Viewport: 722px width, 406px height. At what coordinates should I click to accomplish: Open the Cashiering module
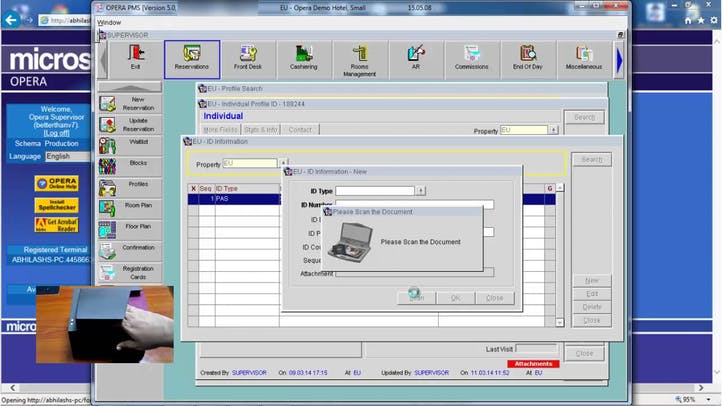303,59
